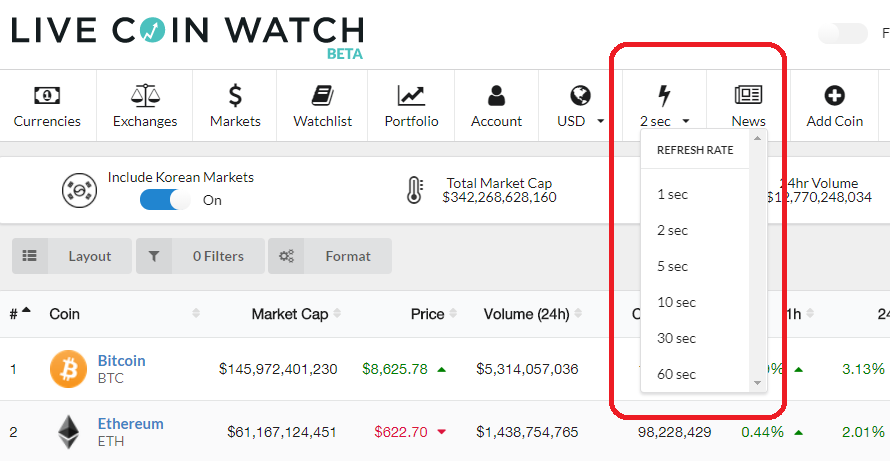The height and width of the screenshot is (461, 890).
Task: Expand the USD currency dropdown arrow
Action: pos(601,121)
